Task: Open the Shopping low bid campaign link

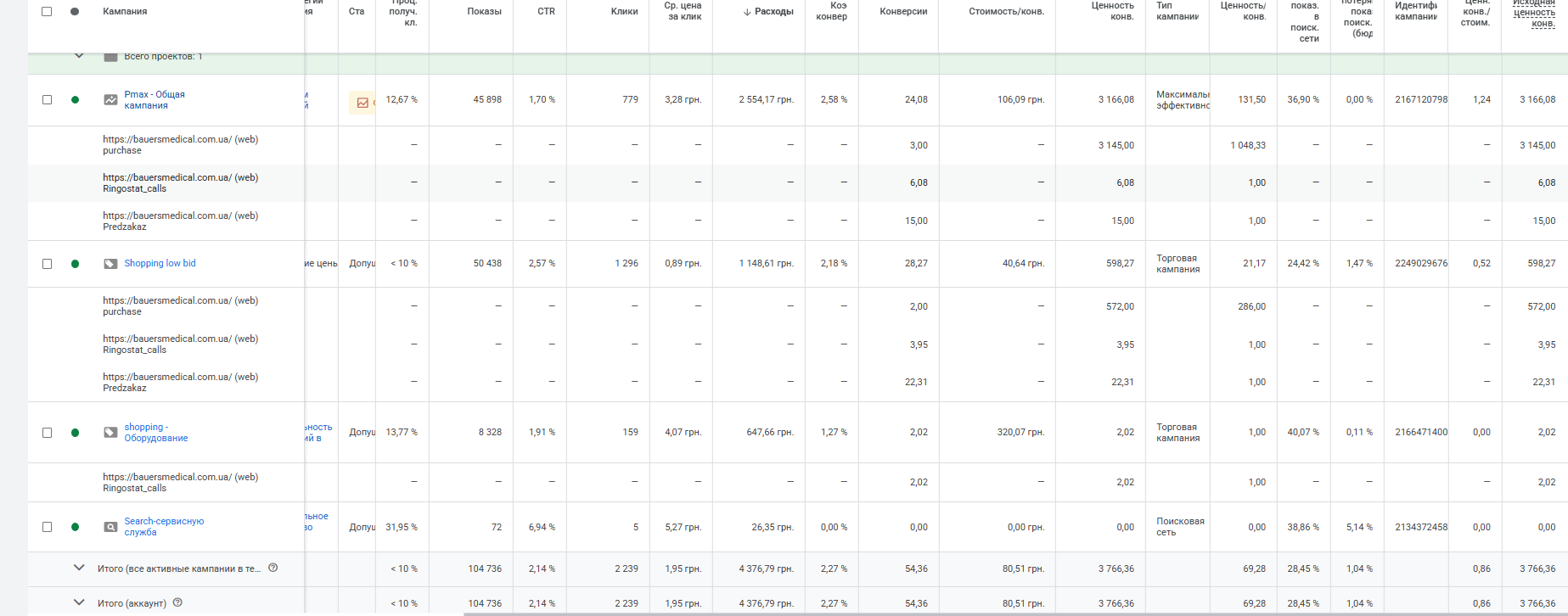Action: click(x=160, y=264)
